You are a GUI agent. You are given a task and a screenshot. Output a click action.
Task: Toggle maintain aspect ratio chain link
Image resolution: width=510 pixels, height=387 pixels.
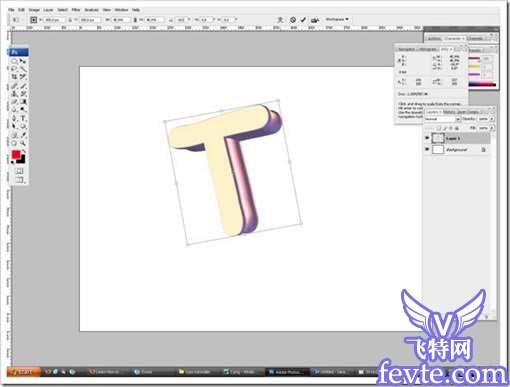pyautogui.click(x=135, y=20)
